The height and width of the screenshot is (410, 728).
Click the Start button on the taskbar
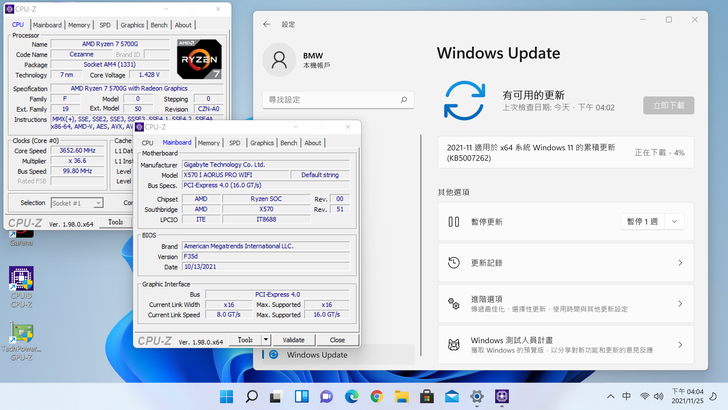(226, 397)
